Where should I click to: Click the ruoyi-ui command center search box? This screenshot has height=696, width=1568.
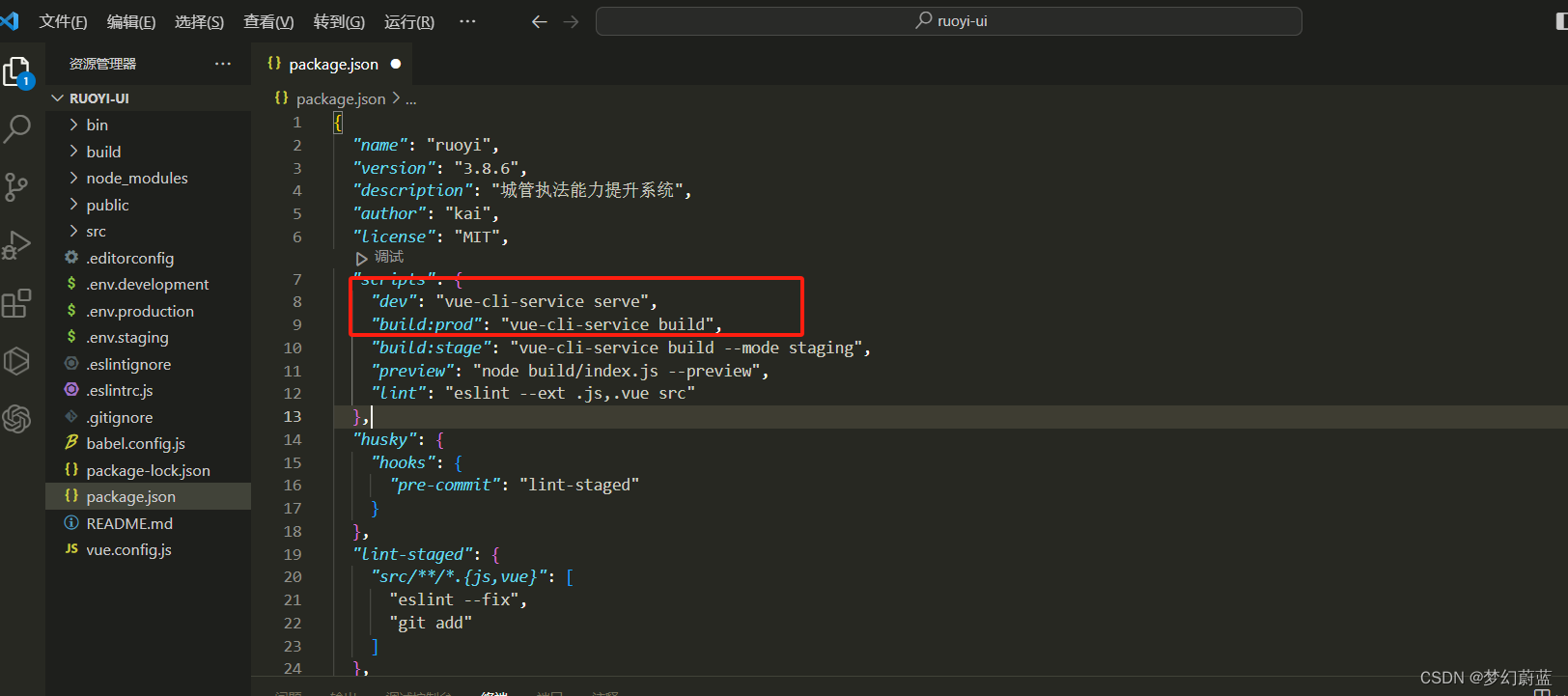pos(948,21)
